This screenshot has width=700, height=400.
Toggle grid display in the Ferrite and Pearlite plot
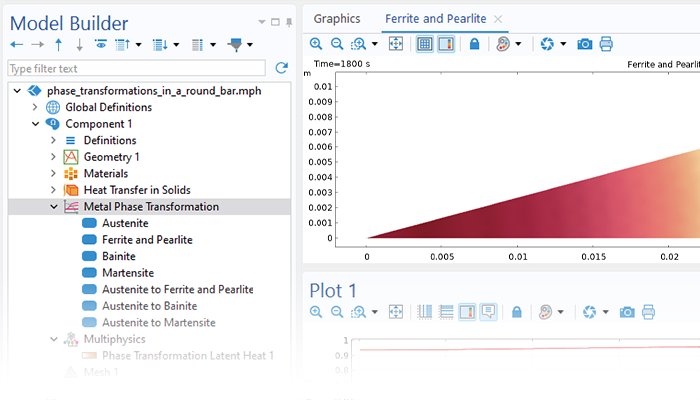coord(425,44)
